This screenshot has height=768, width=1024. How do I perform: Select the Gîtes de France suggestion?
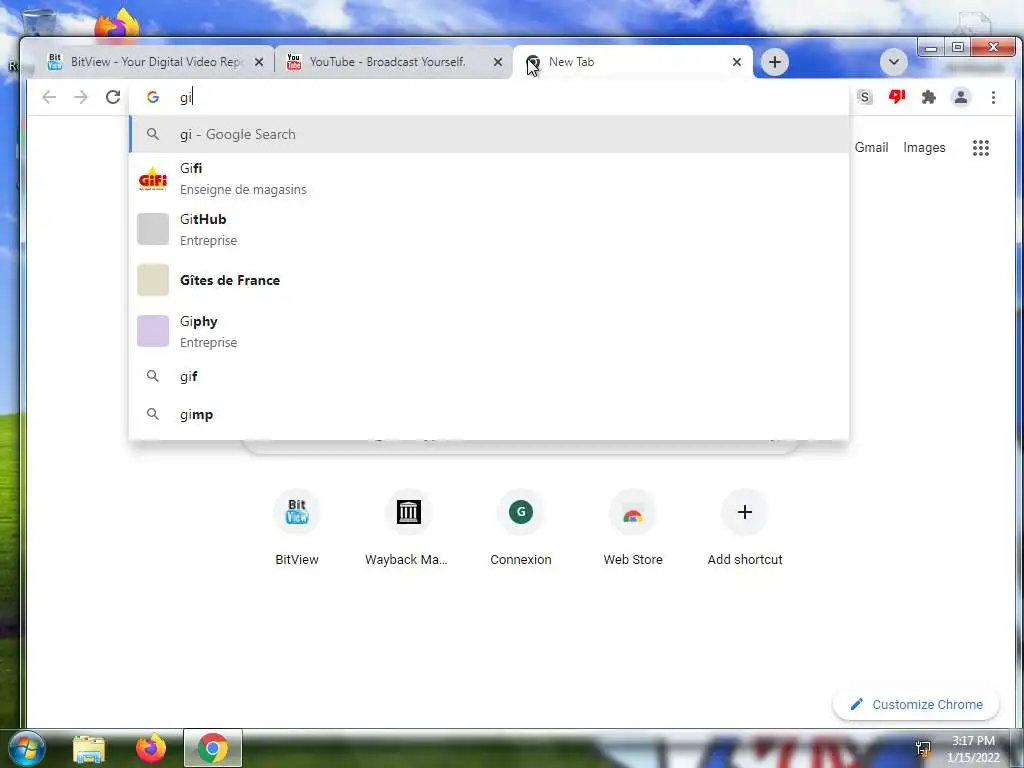coord(490,280)
